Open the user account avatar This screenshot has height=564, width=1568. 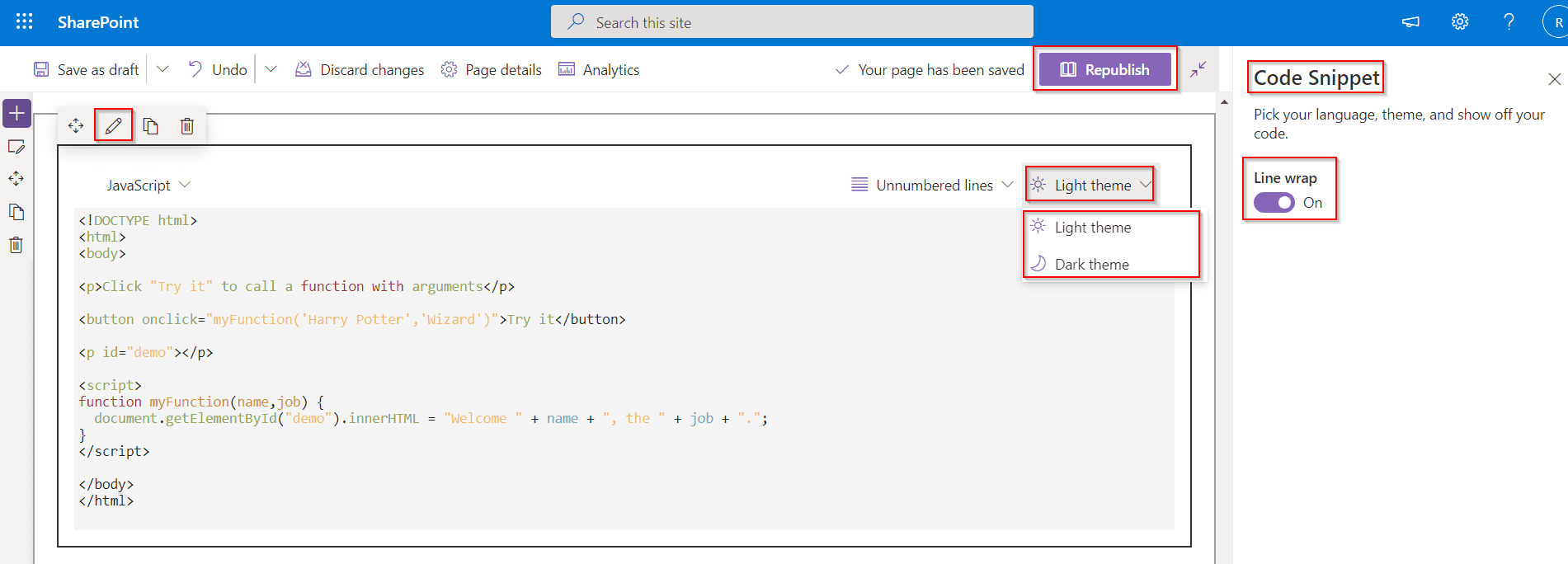[1556, 22]
